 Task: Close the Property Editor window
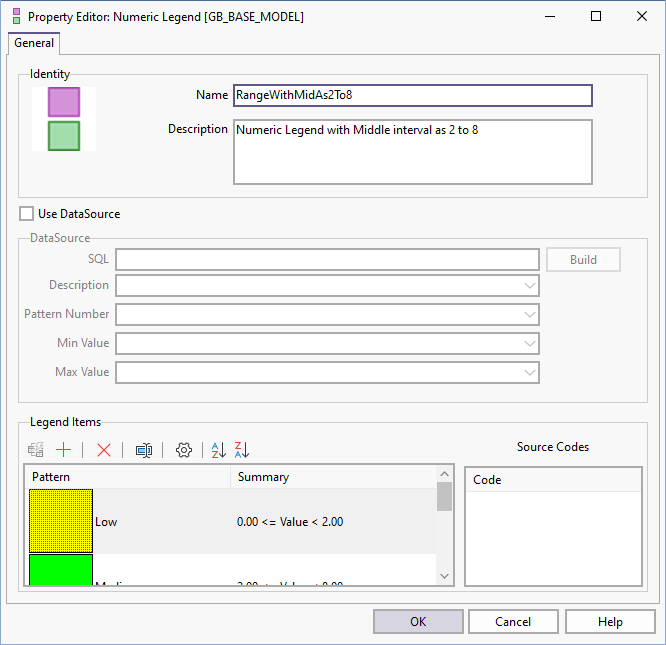[x=642, y=16]
